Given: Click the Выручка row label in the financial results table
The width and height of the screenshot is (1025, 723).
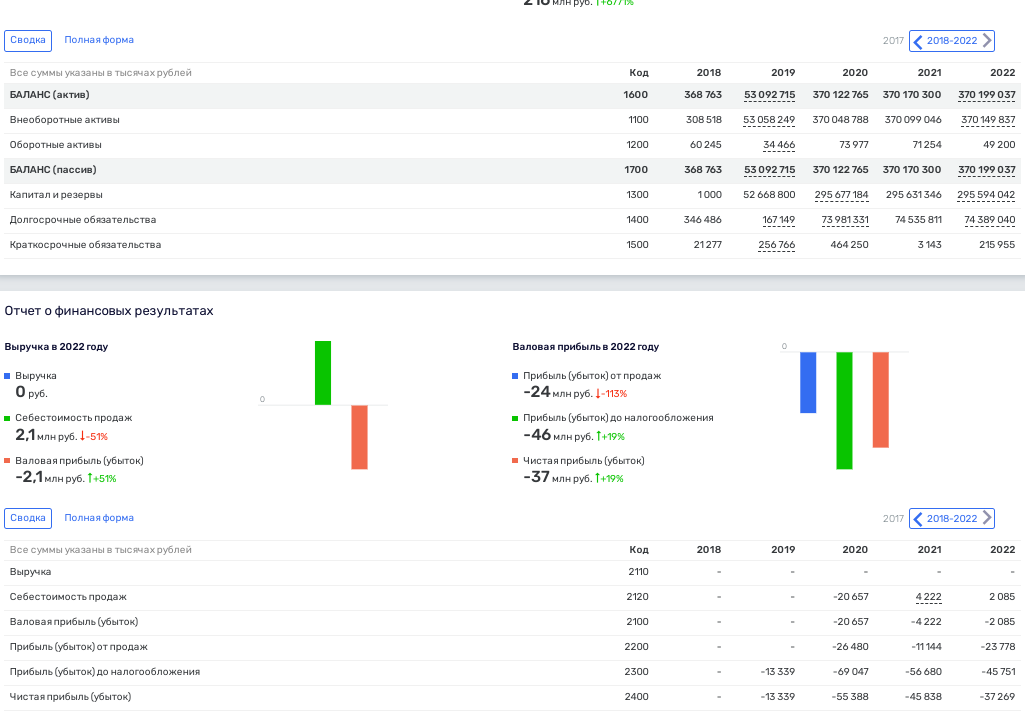Looking at the screenshot, I should 30,572.
